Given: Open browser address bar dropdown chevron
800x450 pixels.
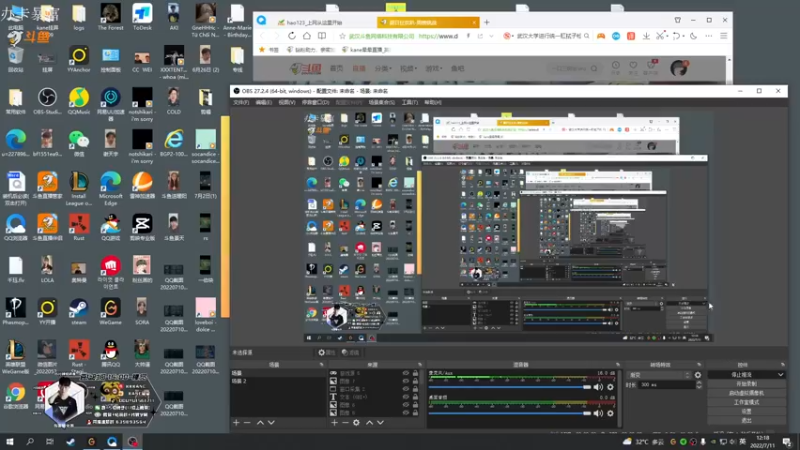Looking at the screenshot, I should click(x=491, y=36).
